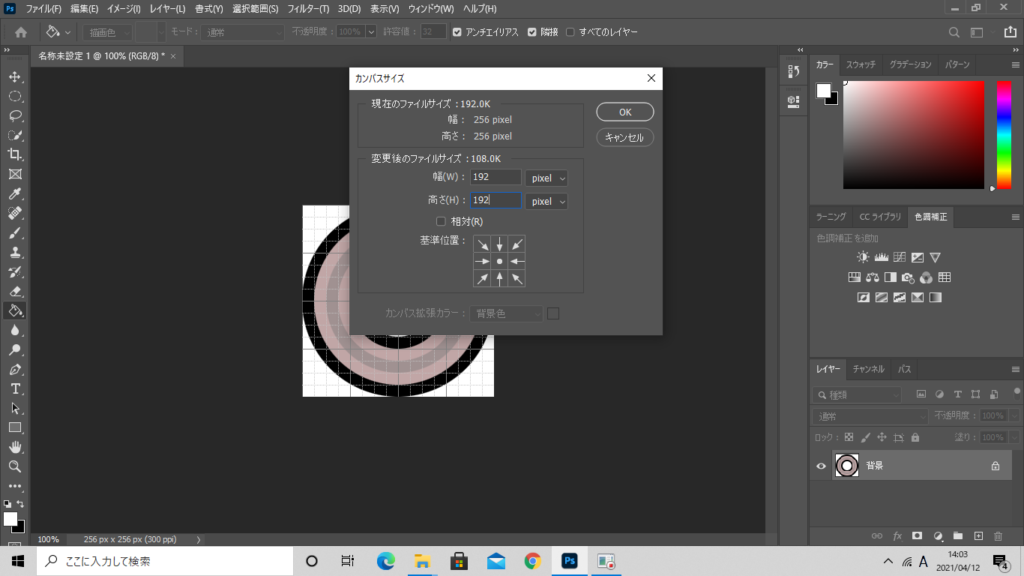Open the height unit pixel dropdown
1024x576 pixels.
coord(547,201)
